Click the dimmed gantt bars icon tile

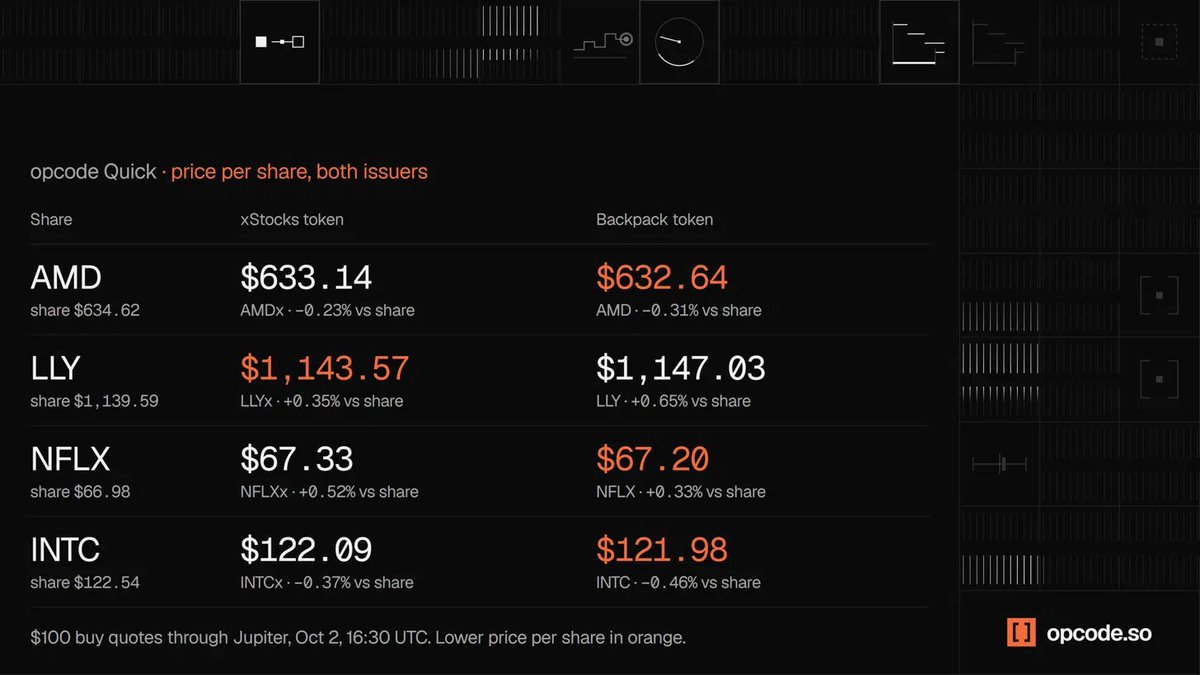[x=999, y=42]
